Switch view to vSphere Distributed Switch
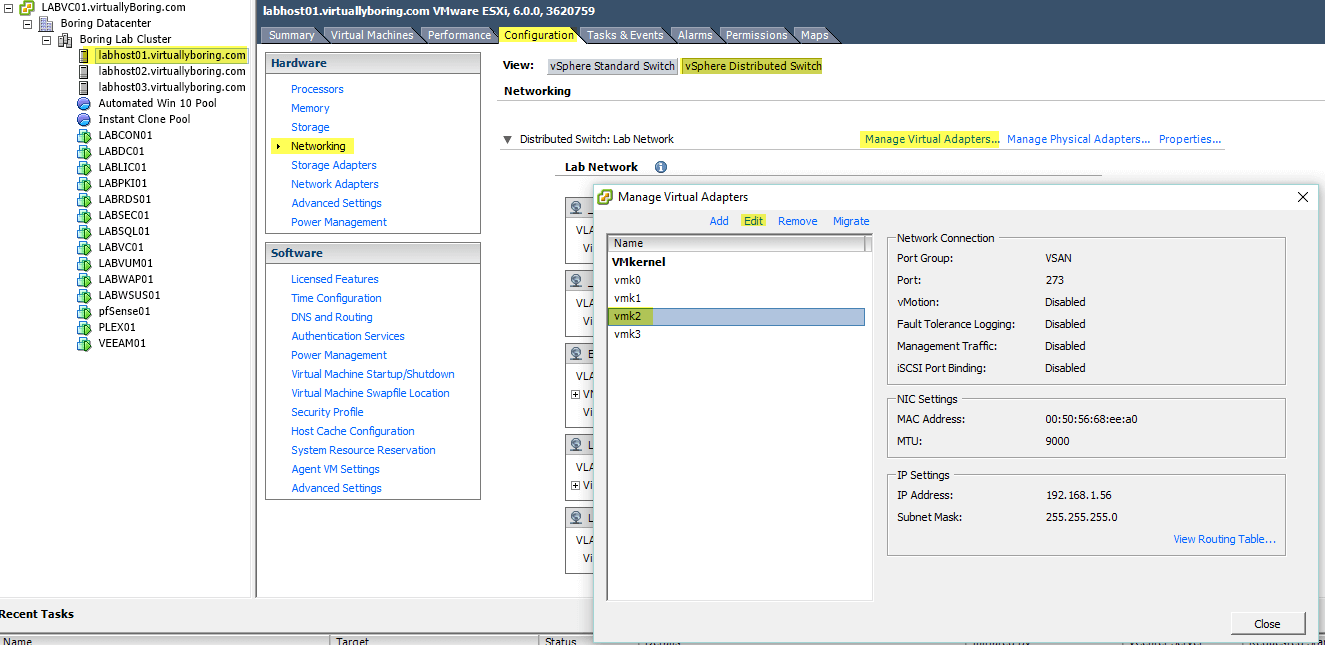 (x=753, y=66)
